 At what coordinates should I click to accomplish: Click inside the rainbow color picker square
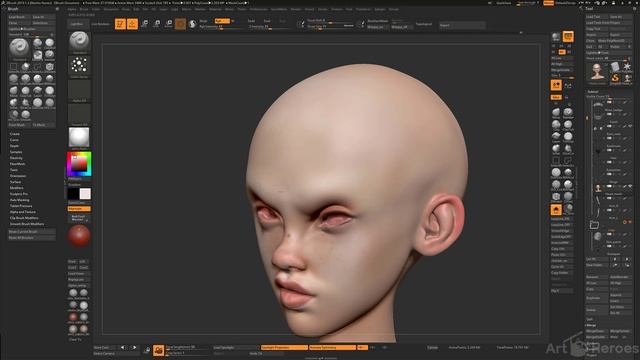[x=79, y=164]
